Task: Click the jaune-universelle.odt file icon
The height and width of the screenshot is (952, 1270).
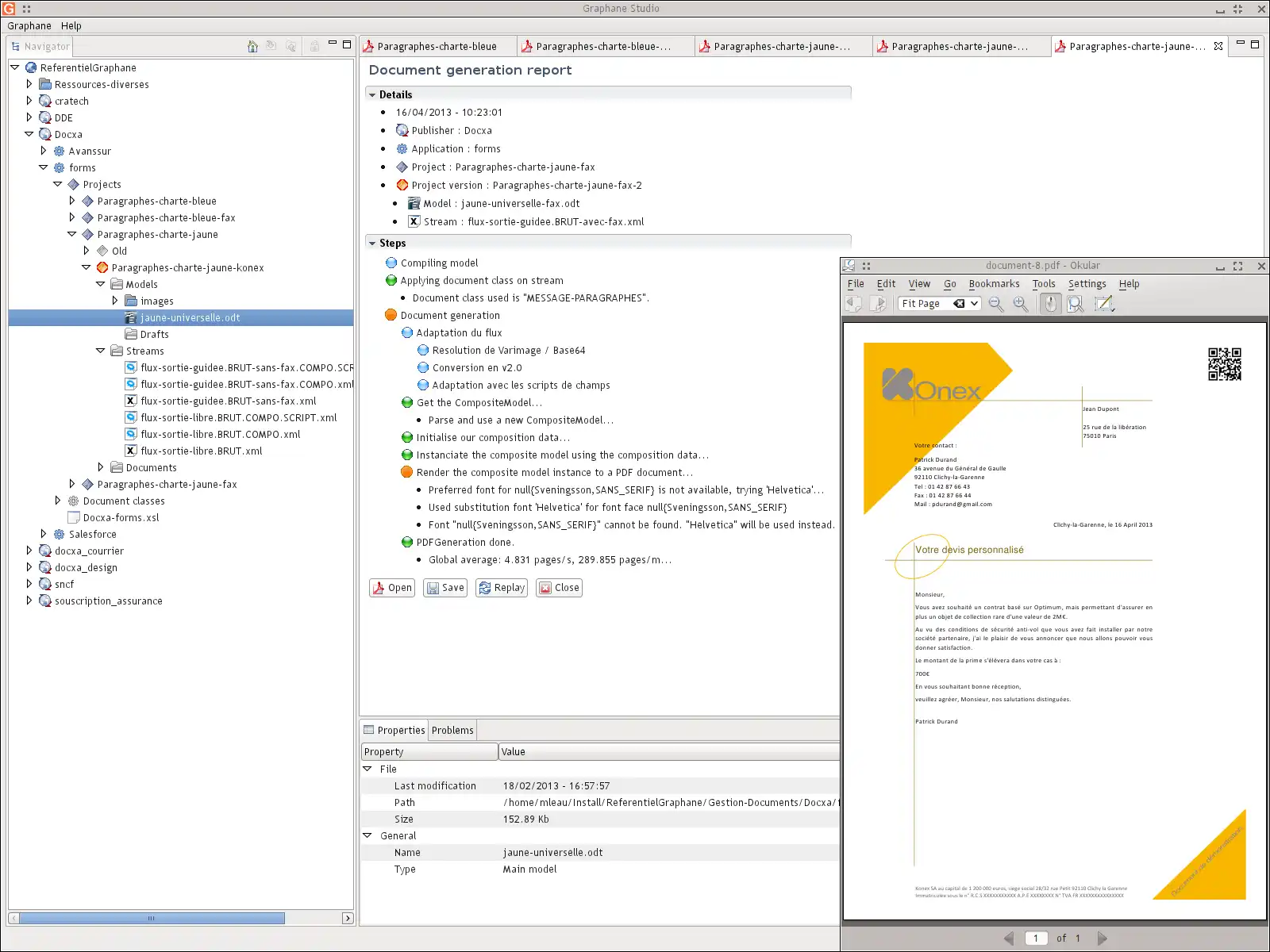Action: pyautogui.click(x=131, y=317)
